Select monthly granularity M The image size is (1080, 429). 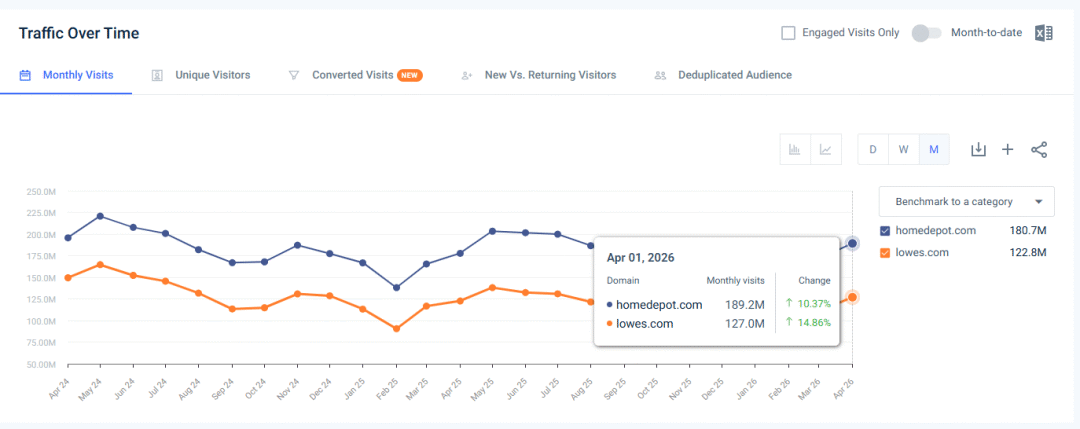click(934, 149)
